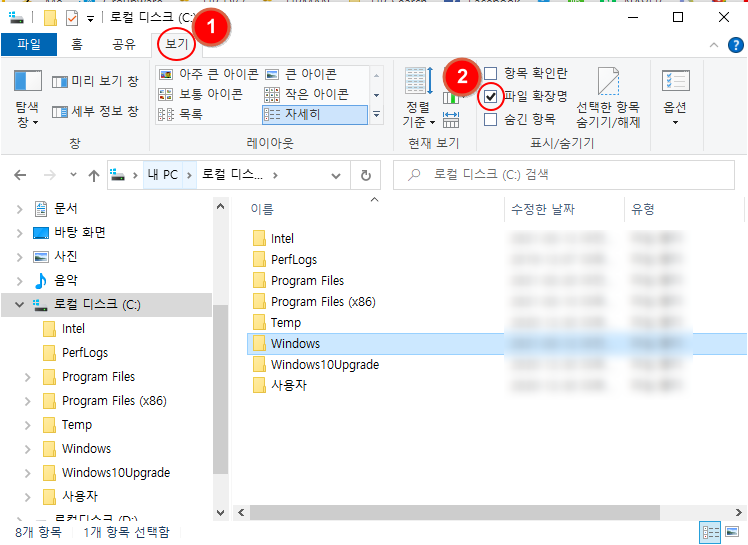The height and width of the screenshot is (545, 748).
Task: Choose 목록 list layout
Action: [181, 114]
